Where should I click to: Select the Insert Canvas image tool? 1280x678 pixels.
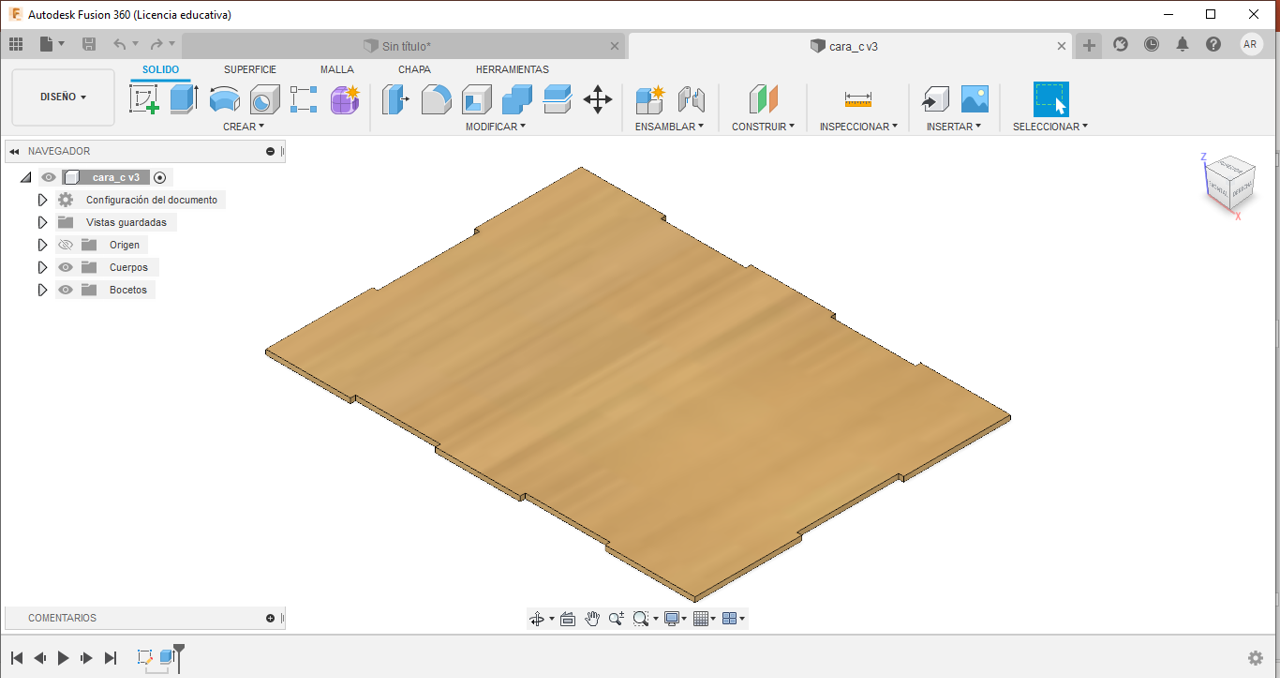pyautogui.click(x=975, y=99)
